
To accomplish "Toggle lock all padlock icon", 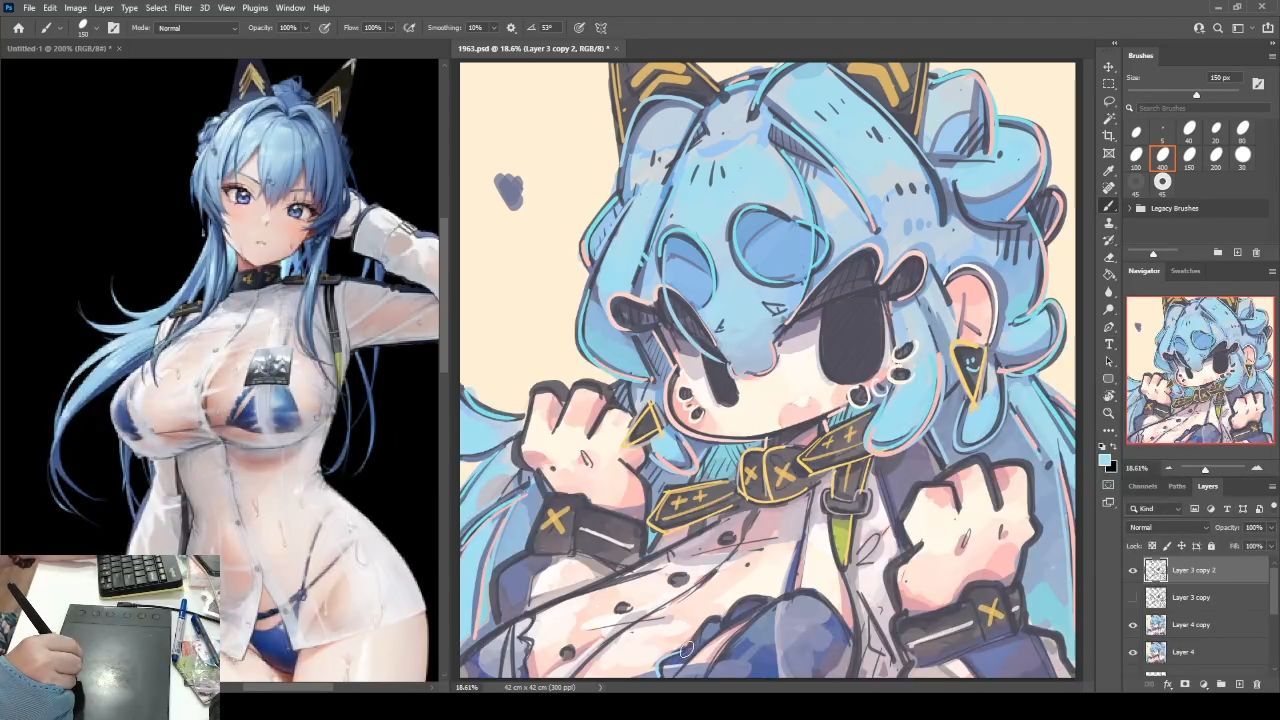I will (1211, 546).
